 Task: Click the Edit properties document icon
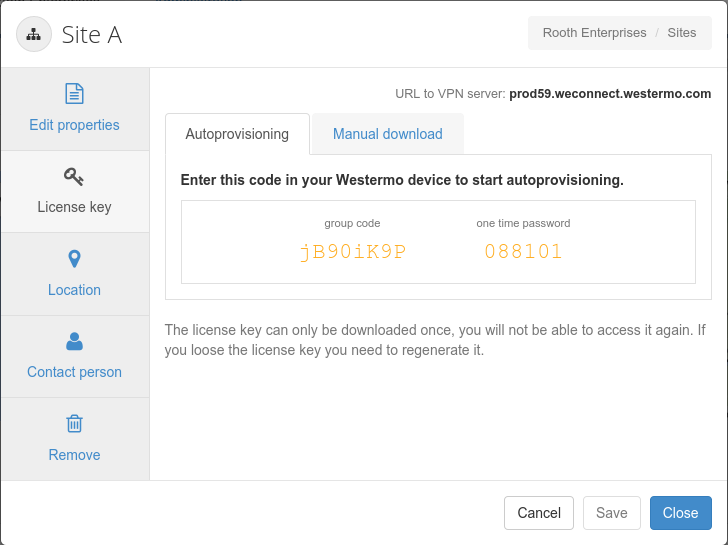click(x=74, y=94)
